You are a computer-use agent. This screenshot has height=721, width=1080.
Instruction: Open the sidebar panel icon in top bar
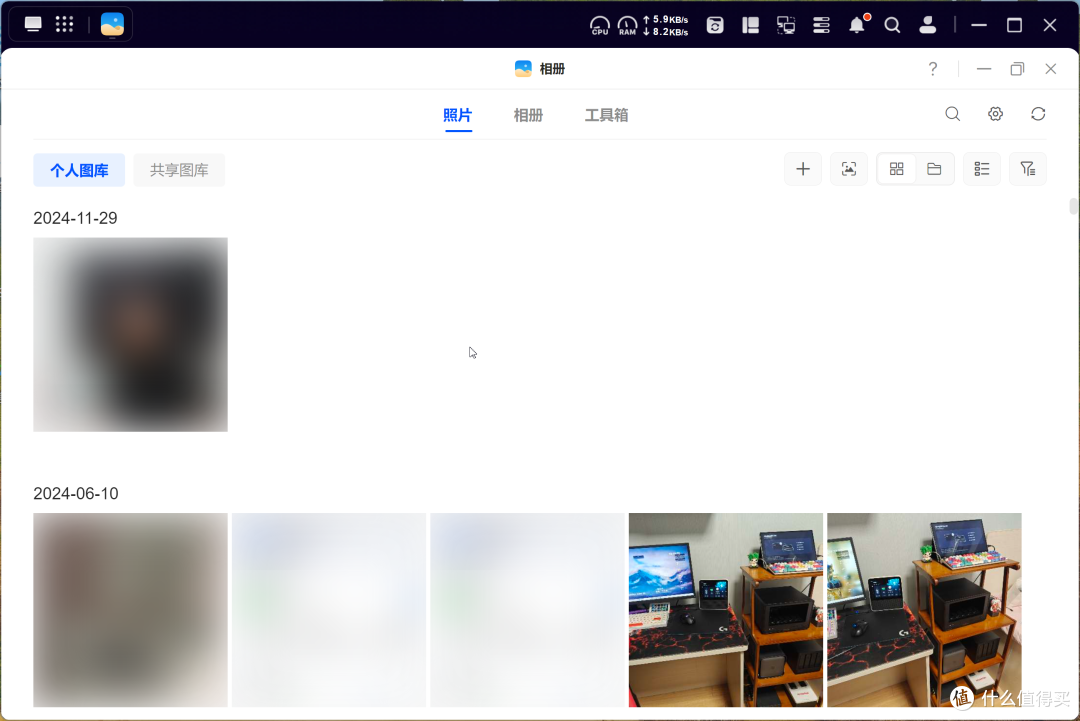(750, 25)
